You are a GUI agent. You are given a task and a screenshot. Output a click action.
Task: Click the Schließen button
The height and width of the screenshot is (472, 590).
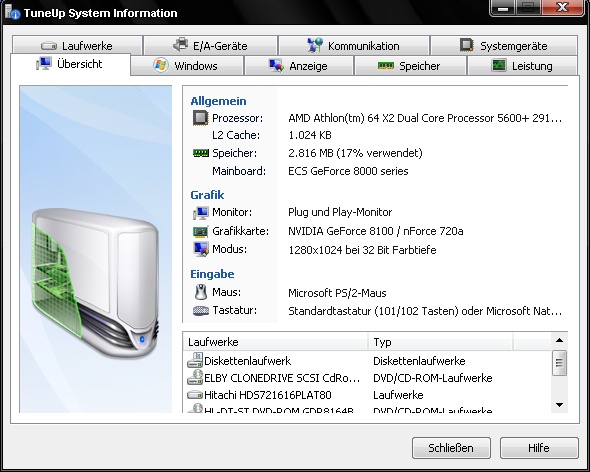(451, 448)
